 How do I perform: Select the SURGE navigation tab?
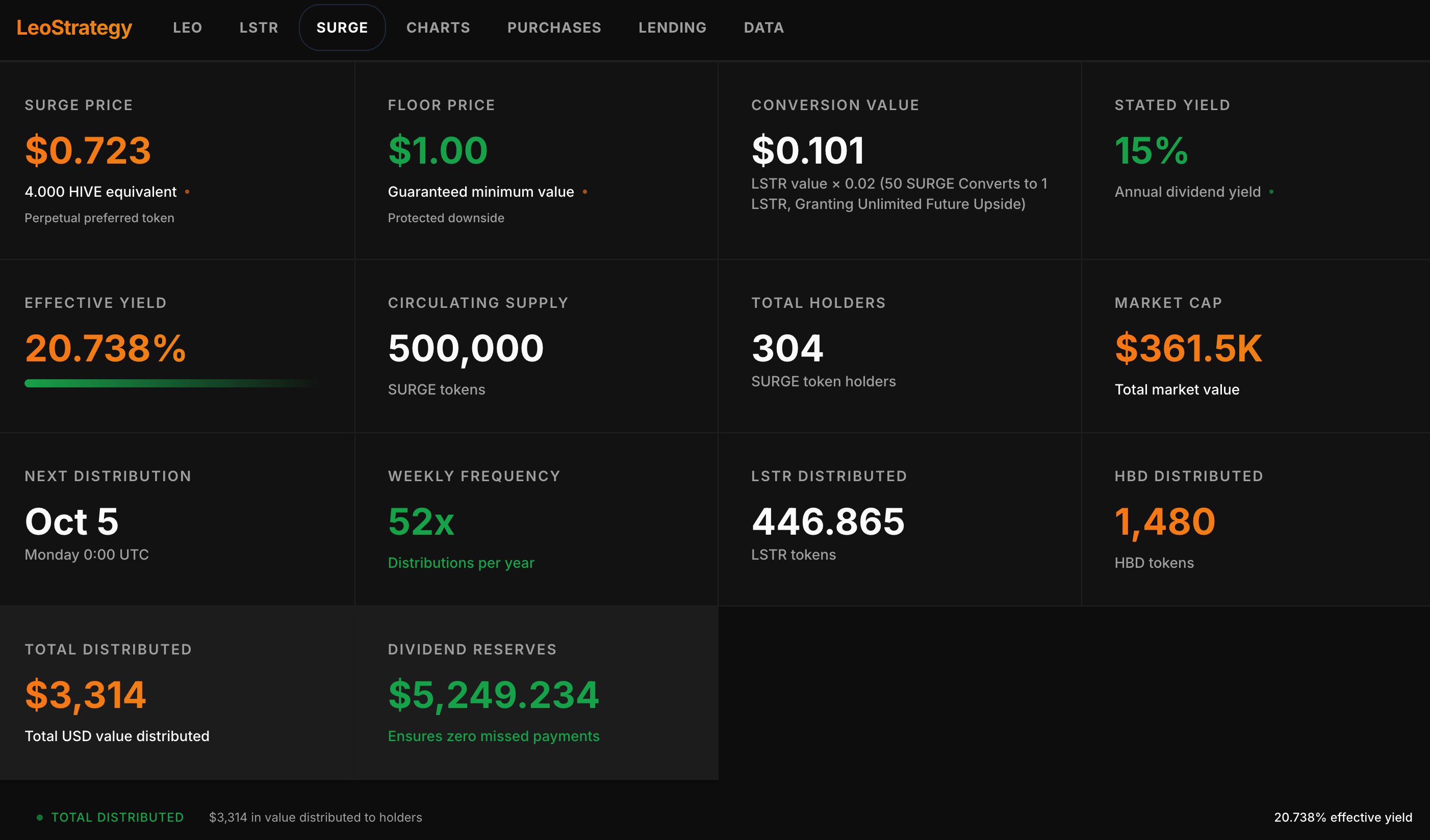point(342,27)
